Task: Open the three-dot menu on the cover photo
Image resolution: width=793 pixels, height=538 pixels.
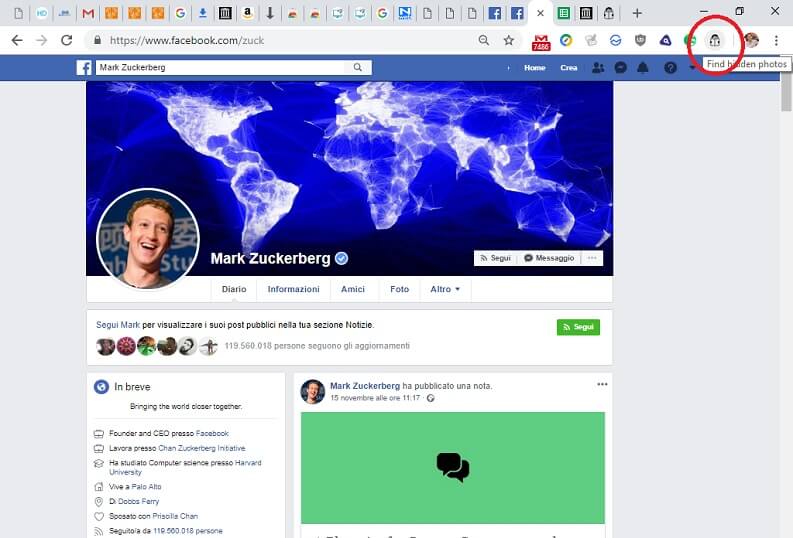Action: point(592,258)
